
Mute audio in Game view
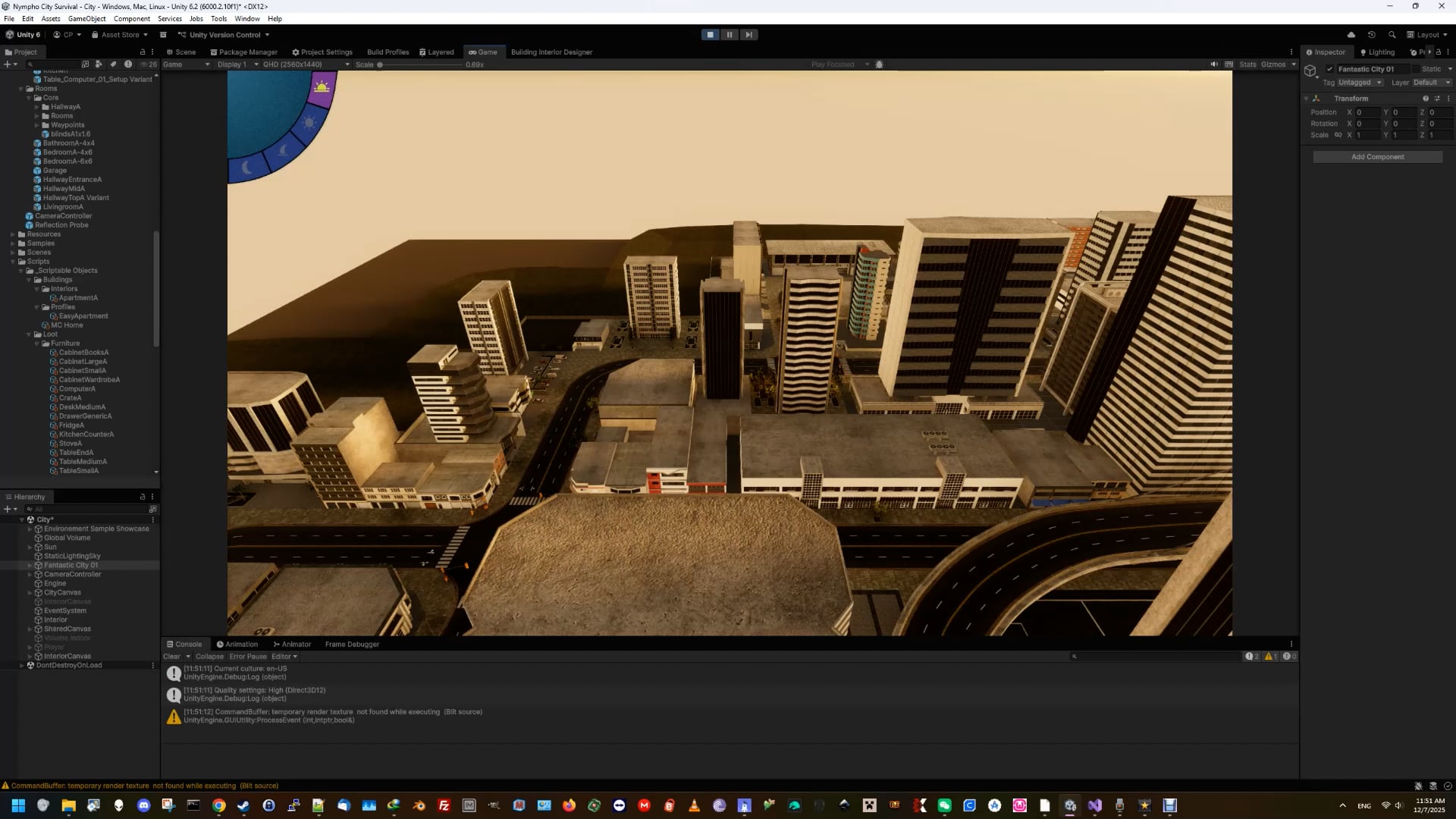[1214, 64]
